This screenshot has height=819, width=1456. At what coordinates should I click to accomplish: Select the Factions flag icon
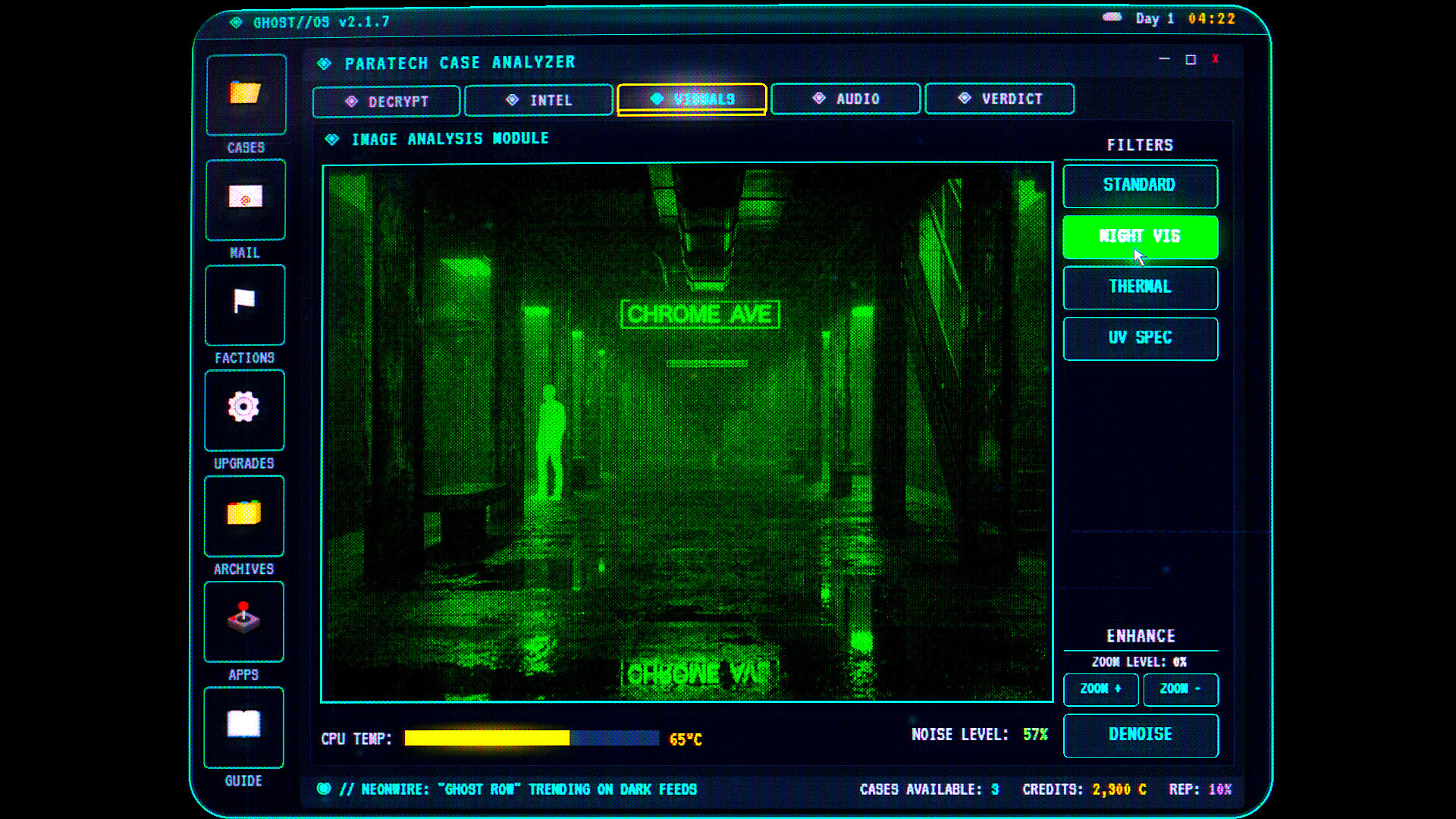click(244, 304)
